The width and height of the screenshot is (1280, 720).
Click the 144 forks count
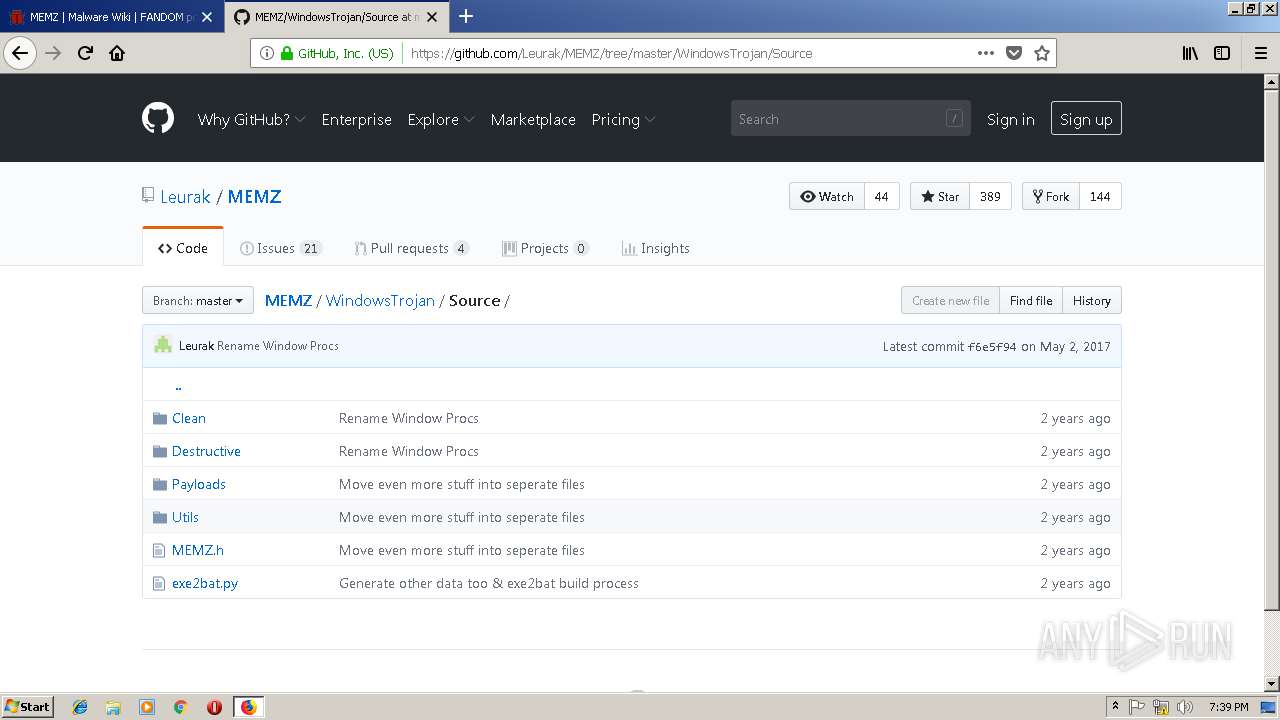coord(1100,196)
